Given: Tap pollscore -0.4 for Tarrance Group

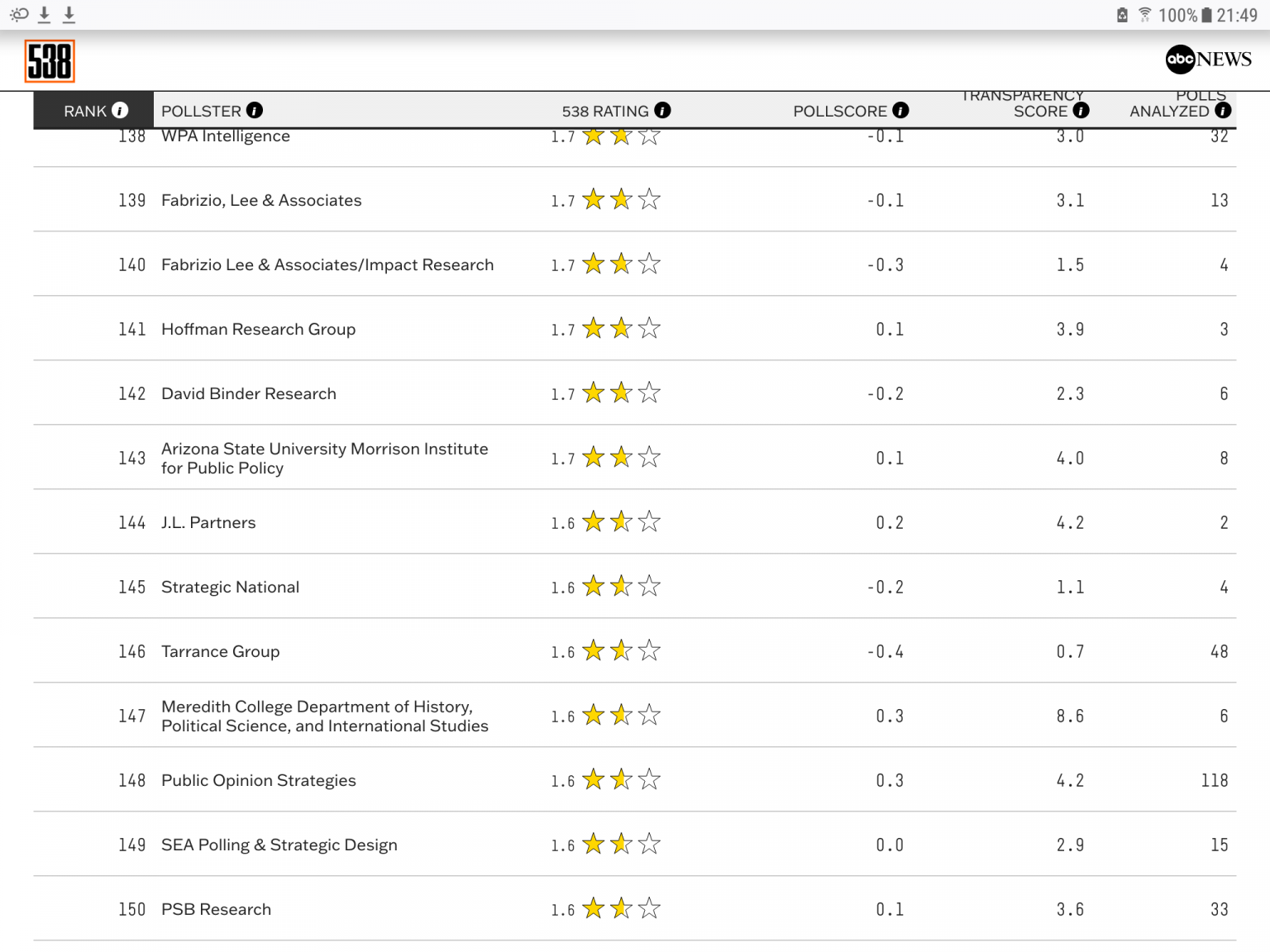Looking at the screenshot, I should [x=886, y=651].
